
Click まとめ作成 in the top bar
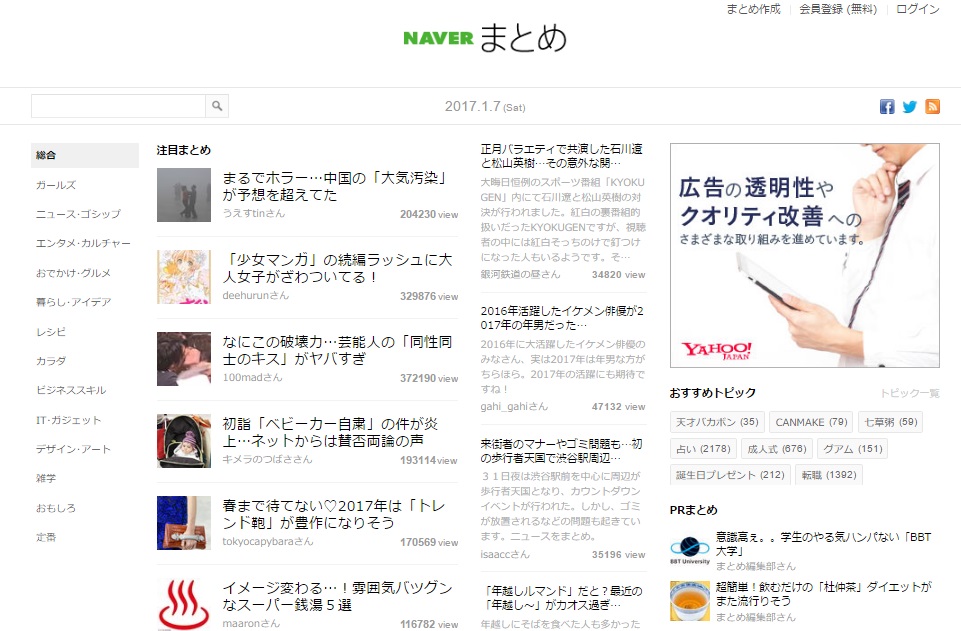point(753,9)
